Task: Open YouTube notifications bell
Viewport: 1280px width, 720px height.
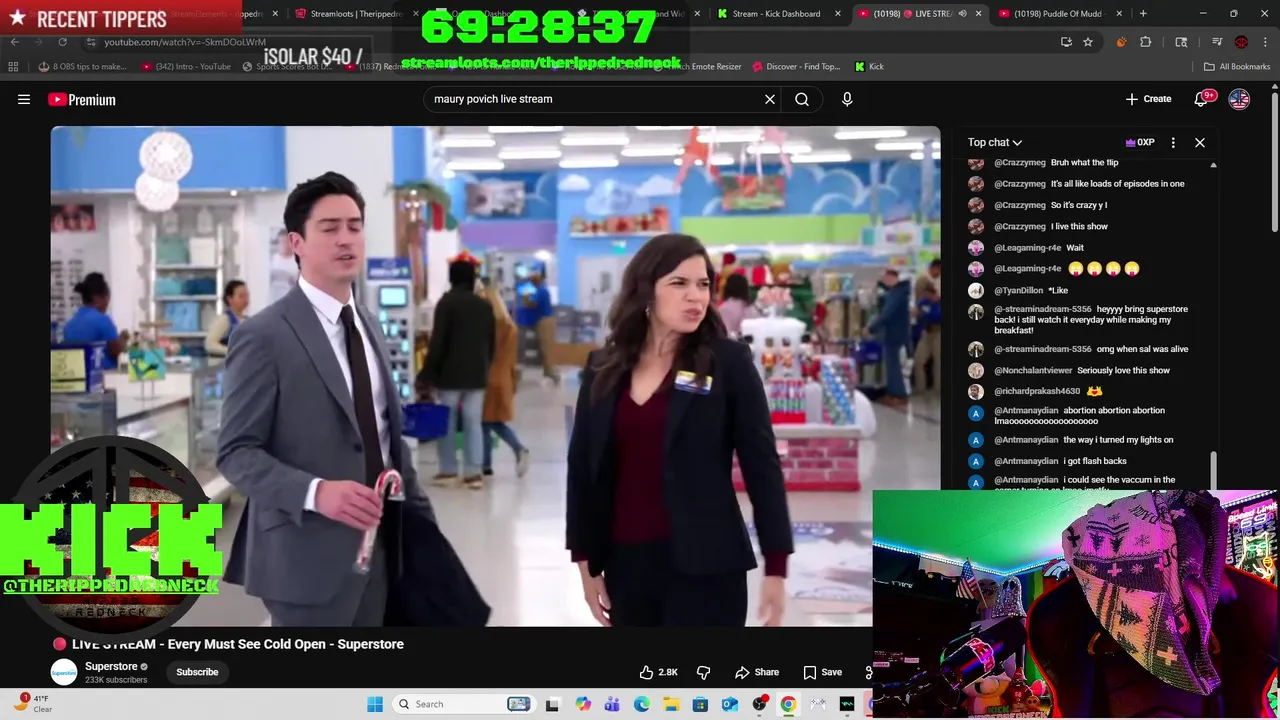Action: [1202, 99]
